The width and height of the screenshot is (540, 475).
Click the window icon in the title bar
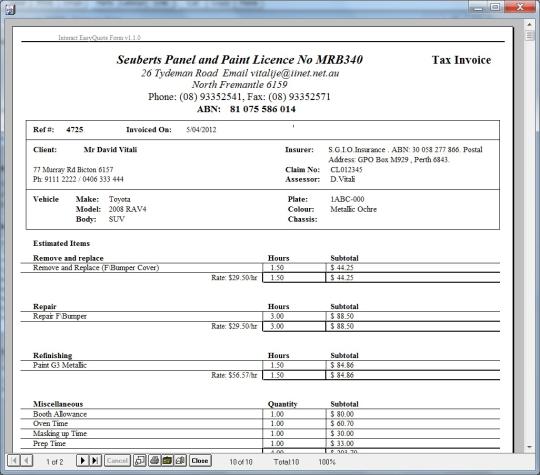[x=10, y=9]
